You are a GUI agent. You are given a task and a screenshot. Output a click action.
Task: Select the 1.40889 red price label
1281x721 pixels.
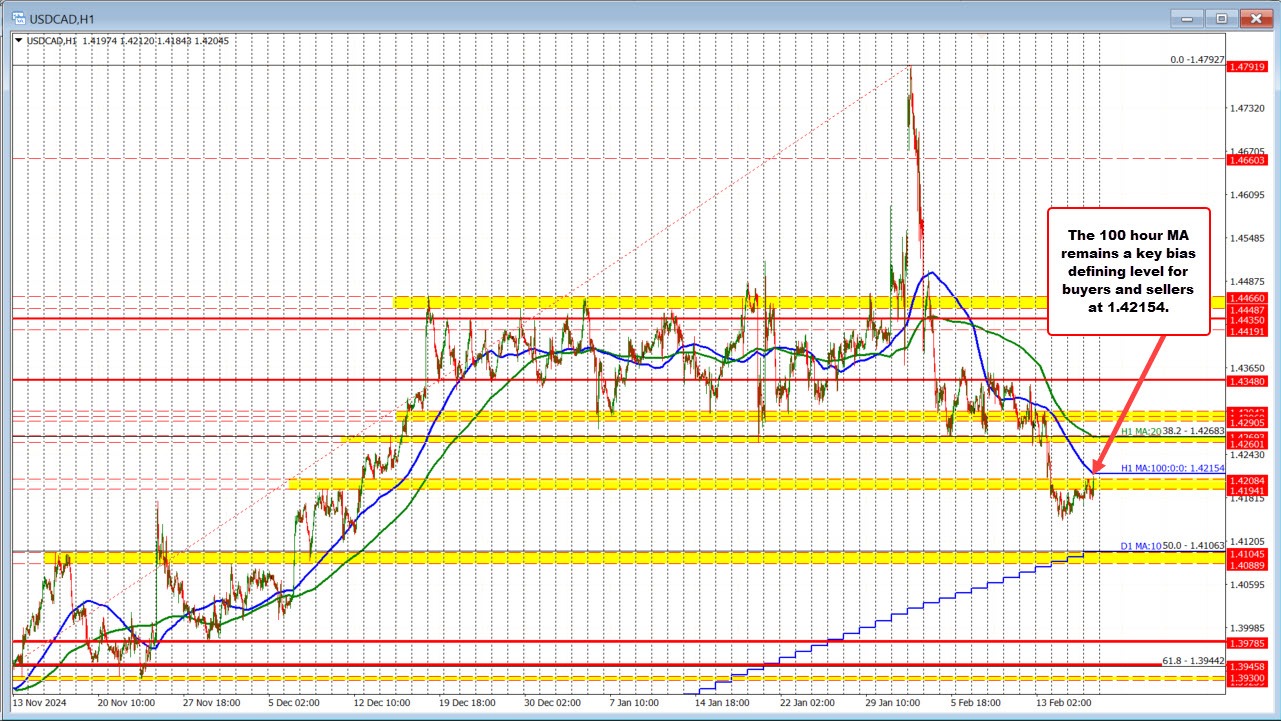1247,564
